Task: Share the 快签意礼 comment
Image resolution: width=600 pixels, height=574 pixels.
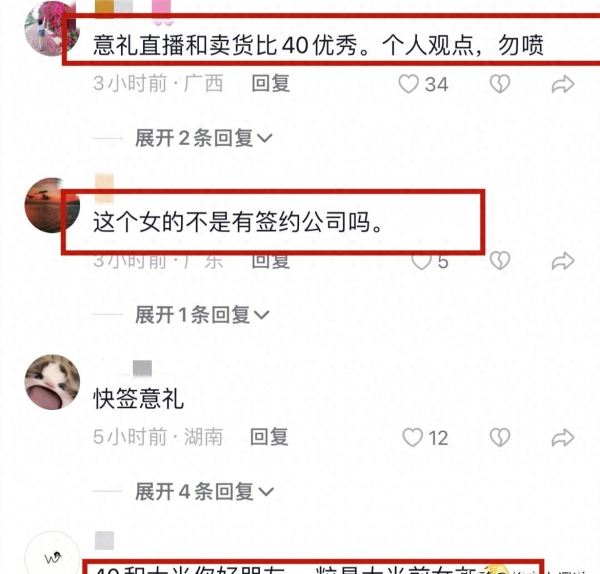Action: point(563,438)
